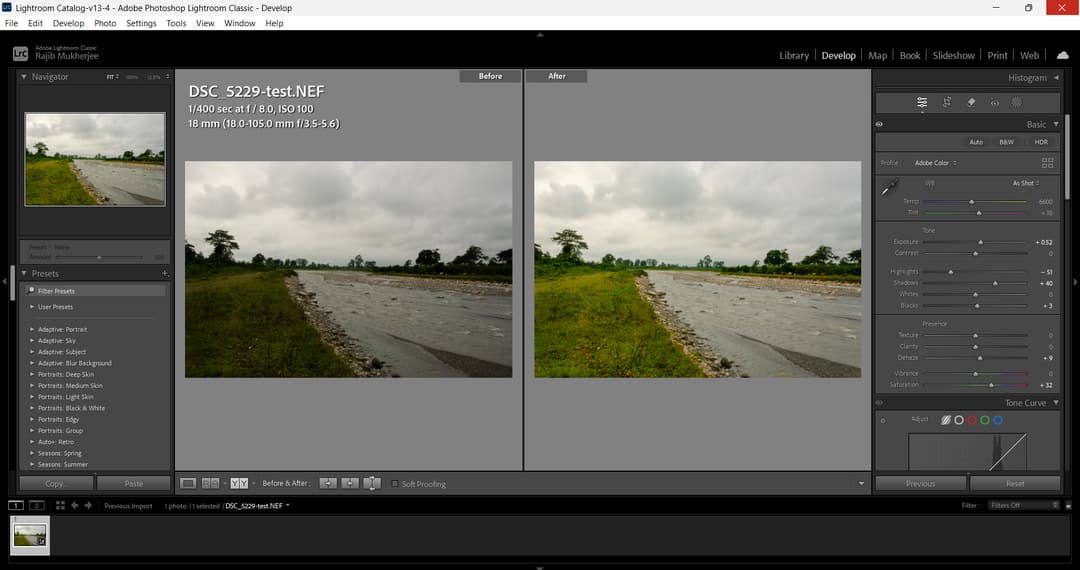Select the red channel curve circle

(972, 420)
